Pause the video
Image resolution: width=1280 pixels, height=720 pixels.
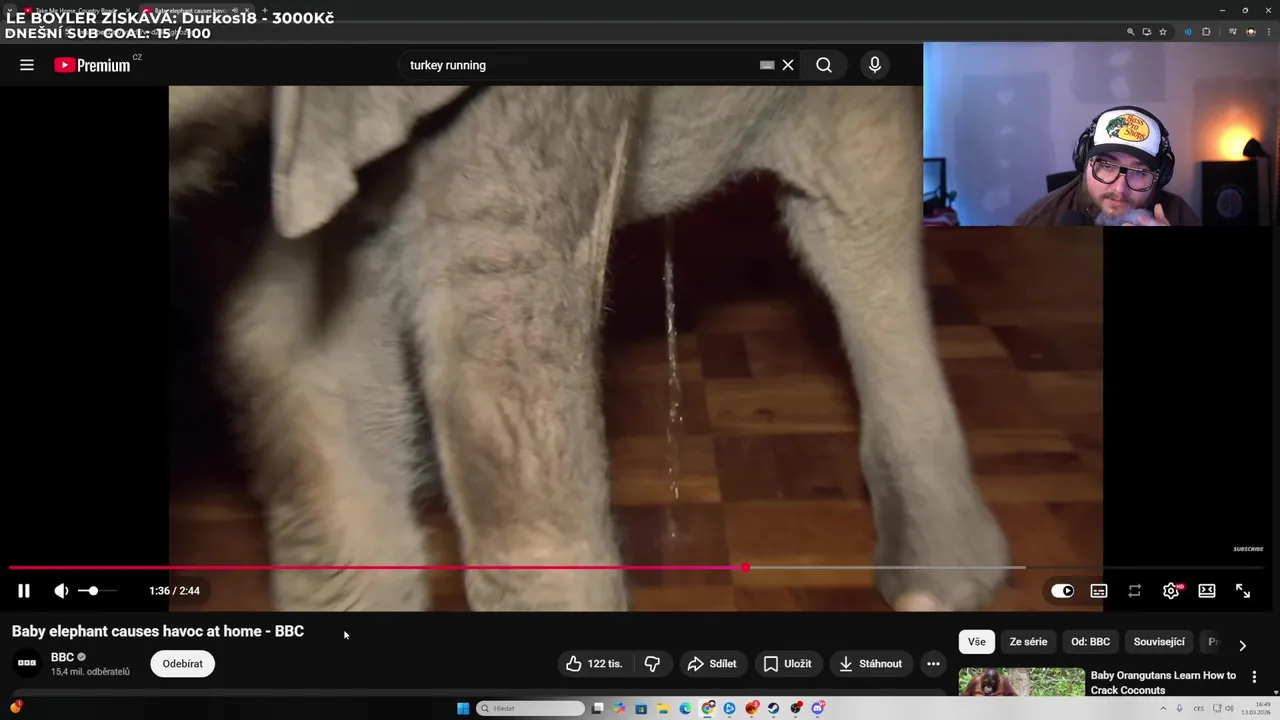pyautogui.click(x=24, y=591)
